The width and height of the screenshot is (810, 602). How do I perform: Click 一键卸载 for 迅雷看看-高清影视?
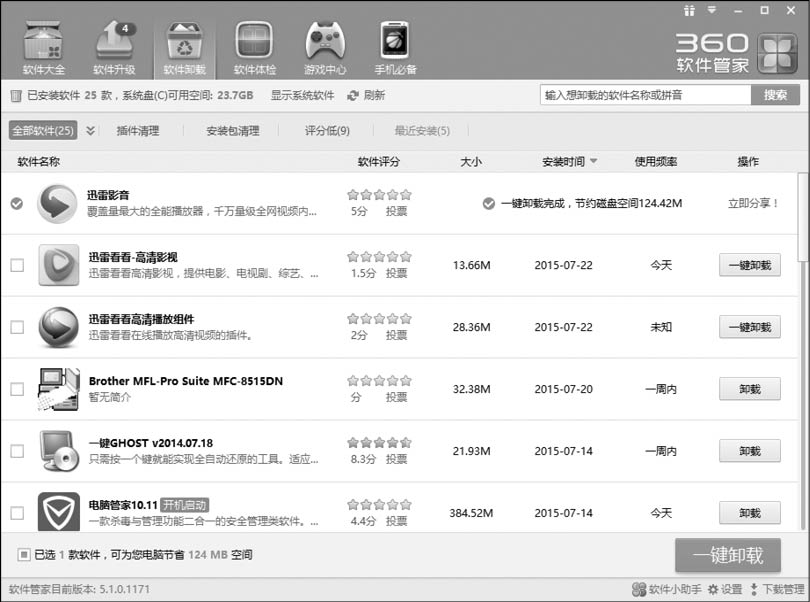(750, 265)
